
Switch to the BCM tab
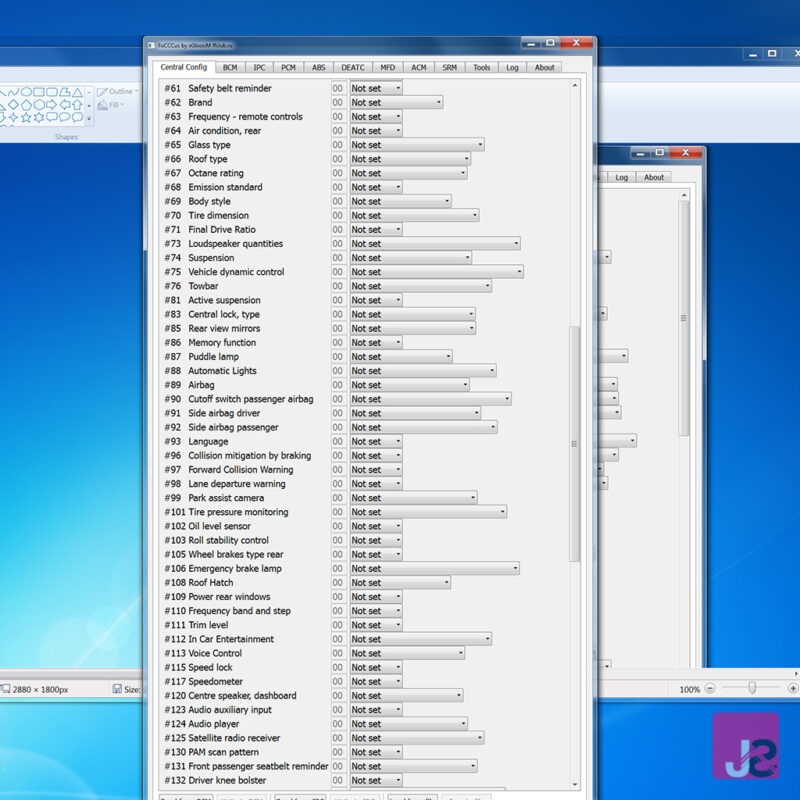coord(230,67)
